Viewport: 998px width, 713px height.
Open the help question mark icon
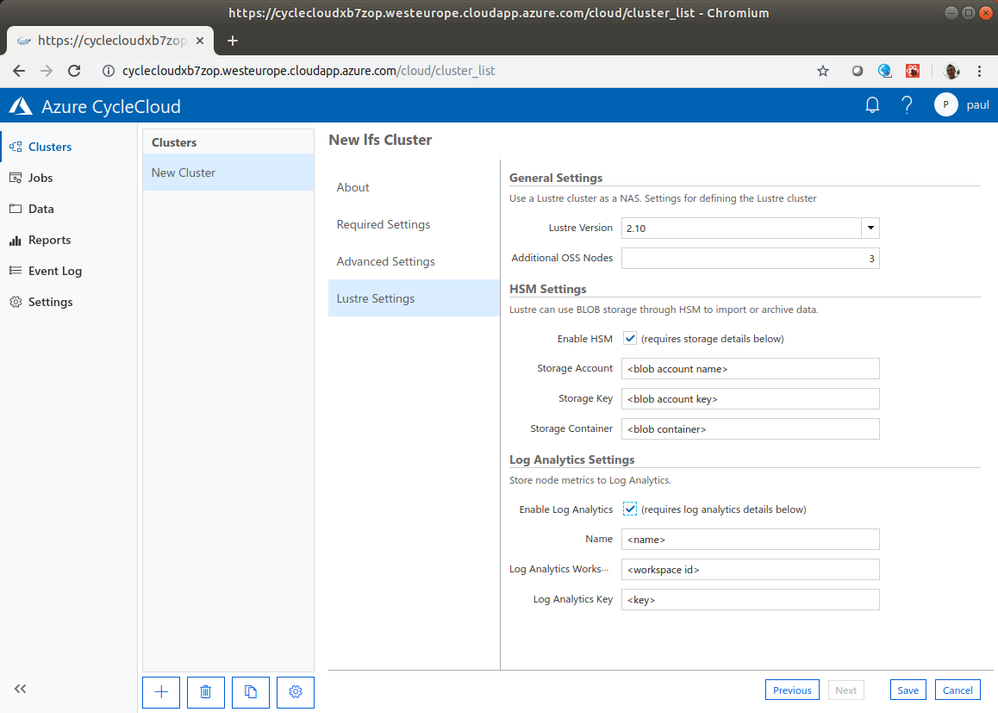pyautogui.click(x=907, y=105)
